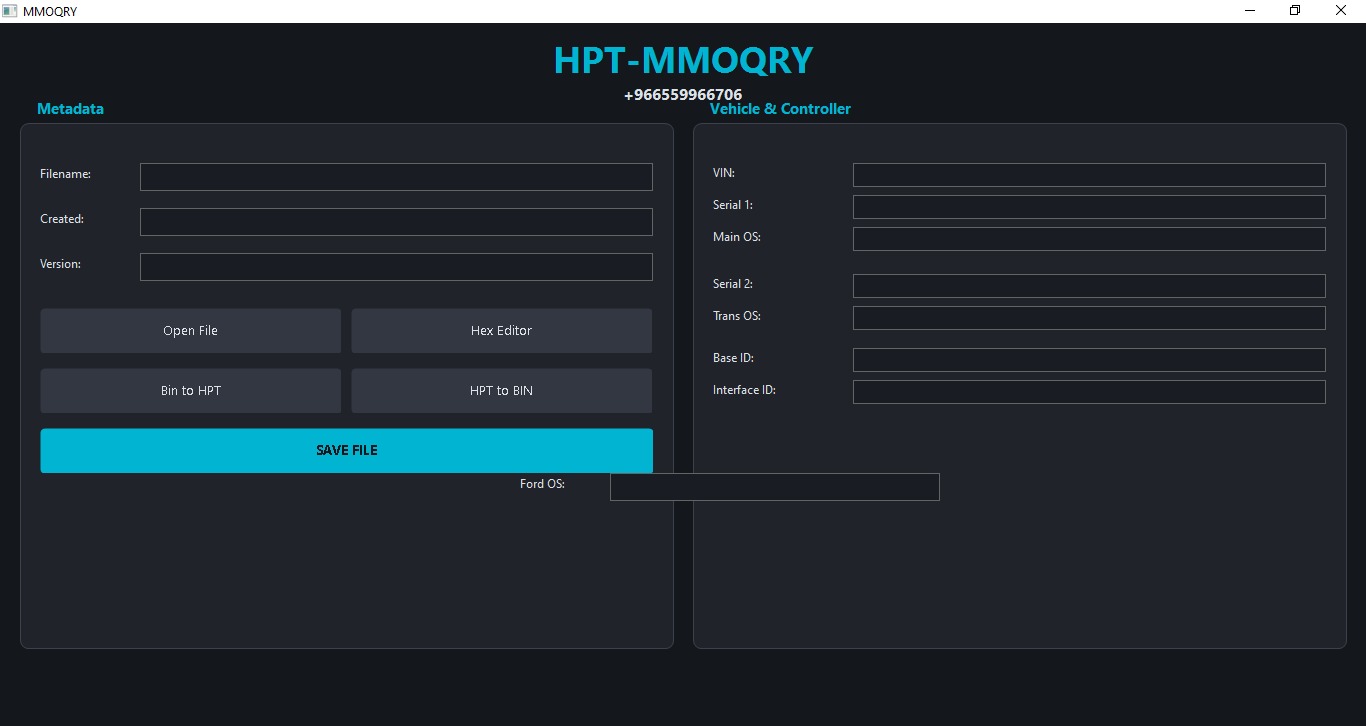Click the MMOQRY app icon in title bar
1366x726 pixels.
click(10, 11)
